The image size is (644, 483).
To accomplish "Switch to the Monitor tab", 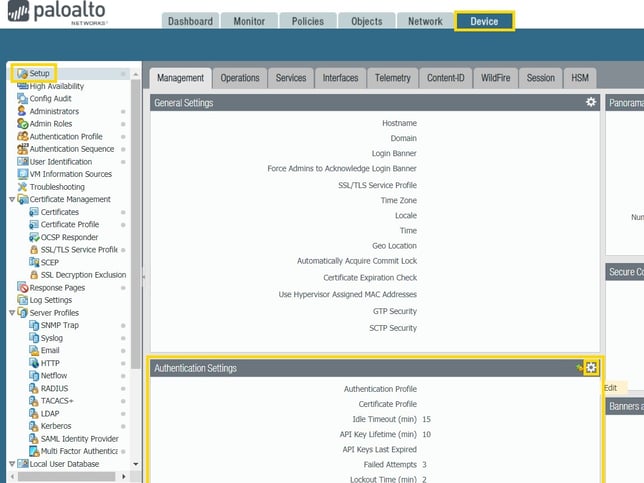I will tap(249, 21).
